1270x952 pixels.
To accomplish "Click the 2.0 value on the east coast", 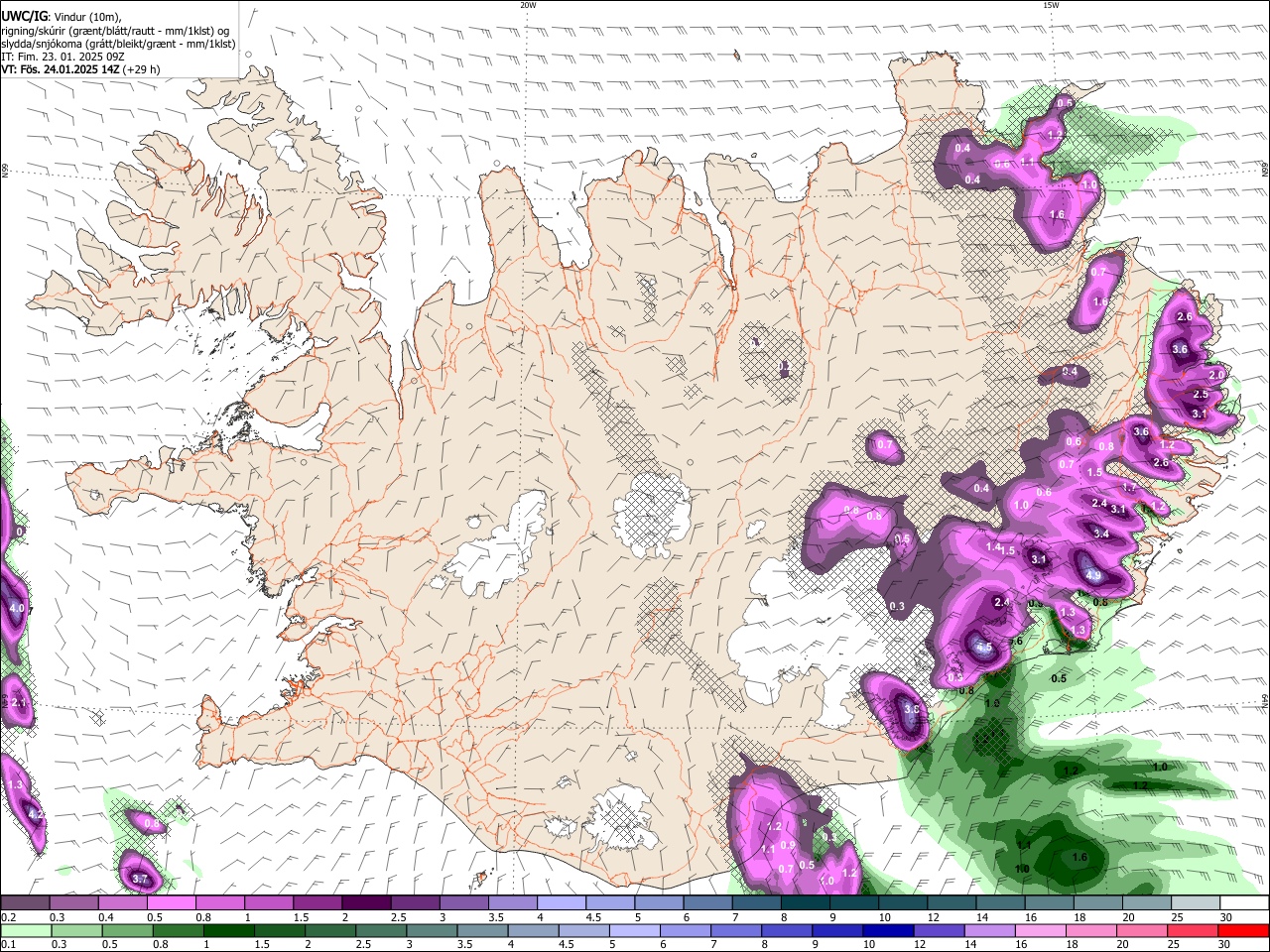I will tap(1216, 375).
